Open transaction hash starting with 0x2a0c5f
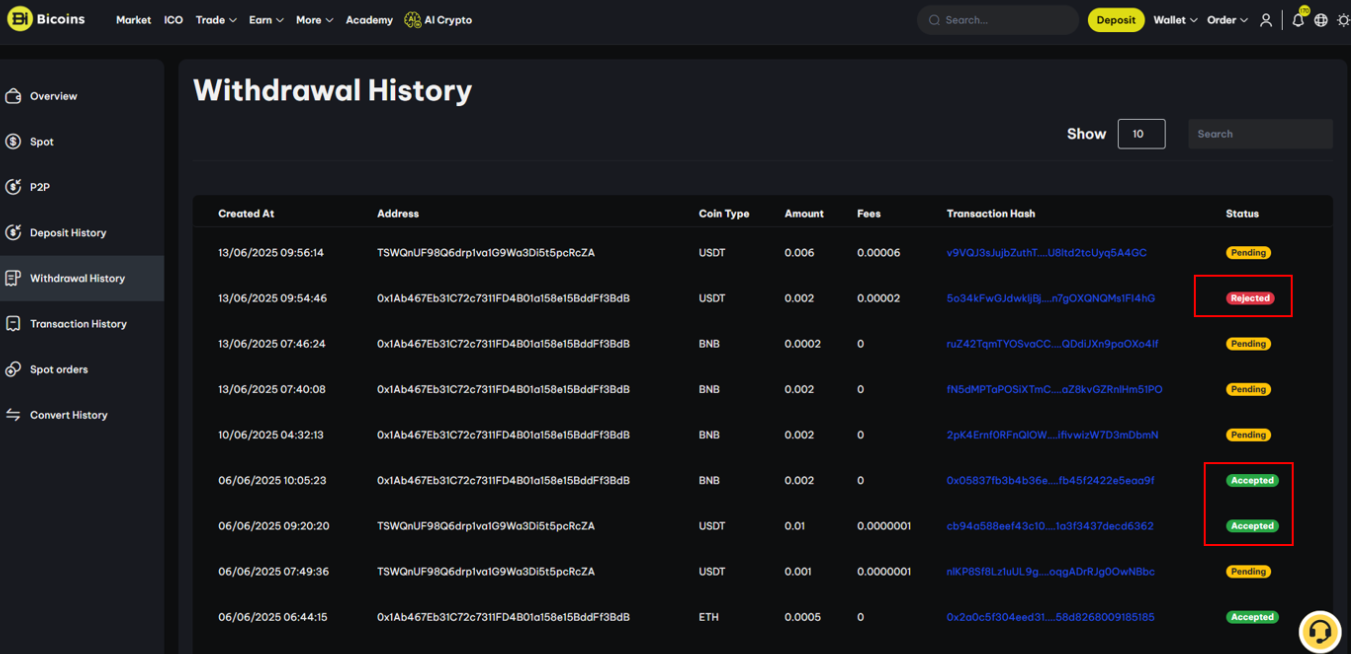Viewport: 1351px width, 654px height. pyautogui.click(x=1050, y=617)
